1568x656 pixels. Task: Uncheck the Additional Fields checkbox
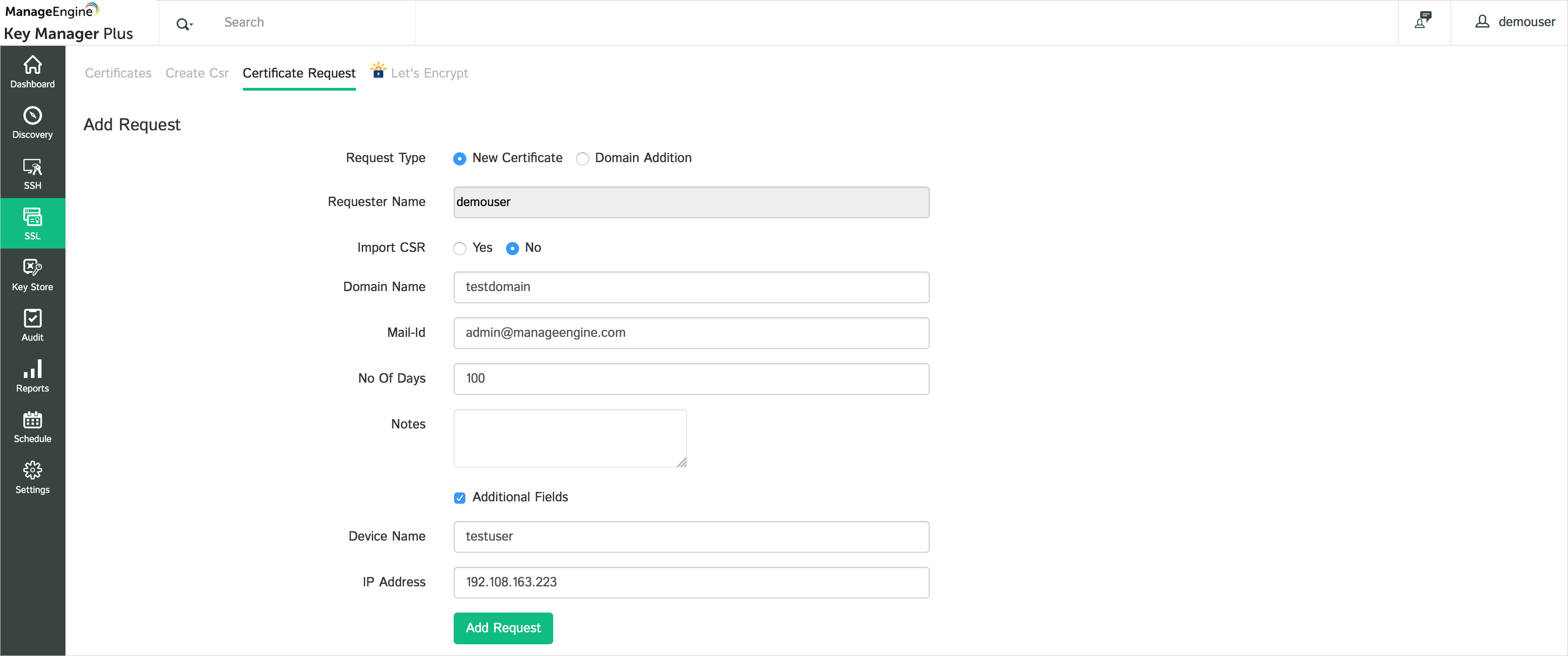click(x=460, y=498)
